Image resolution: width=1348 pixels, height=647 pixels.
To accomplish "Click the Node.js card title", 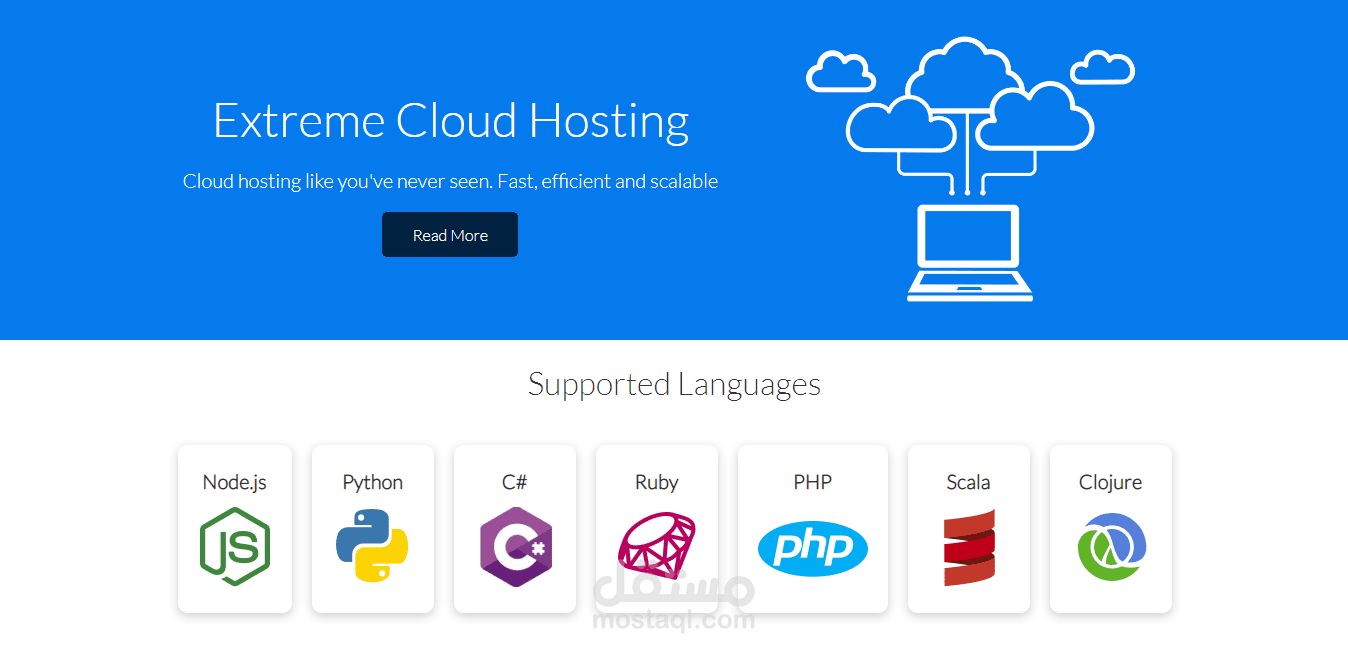I will [x=235, y=482].
